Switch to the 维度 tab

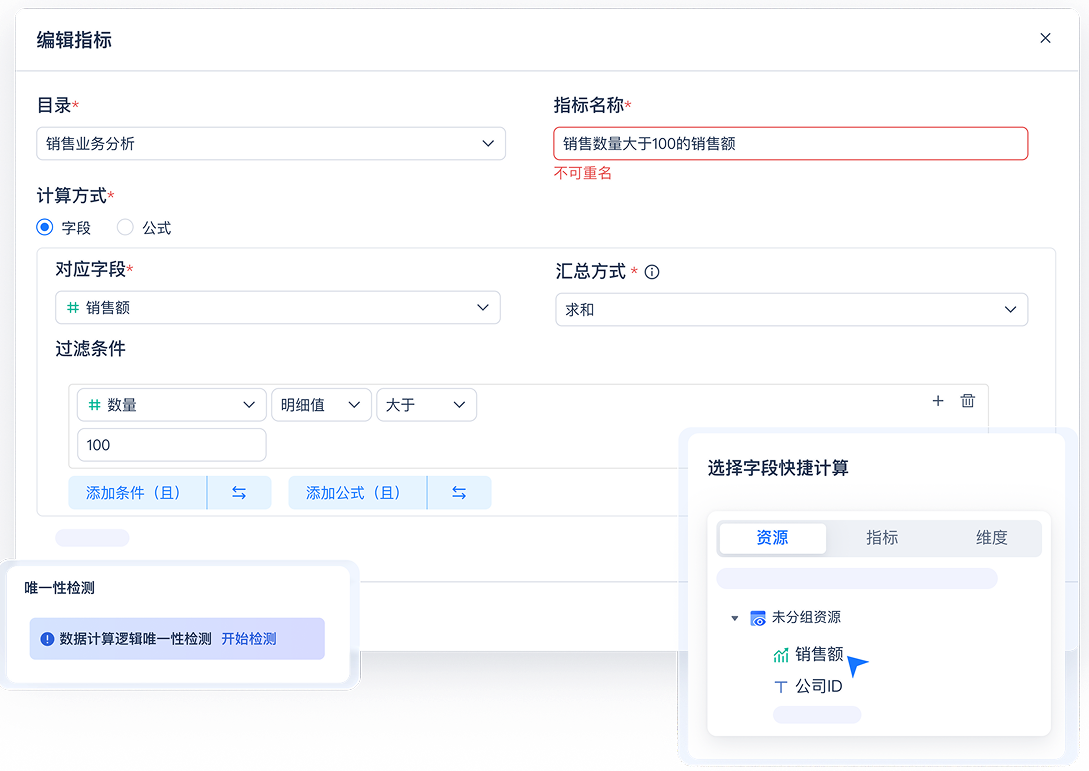tap(991, 538)
